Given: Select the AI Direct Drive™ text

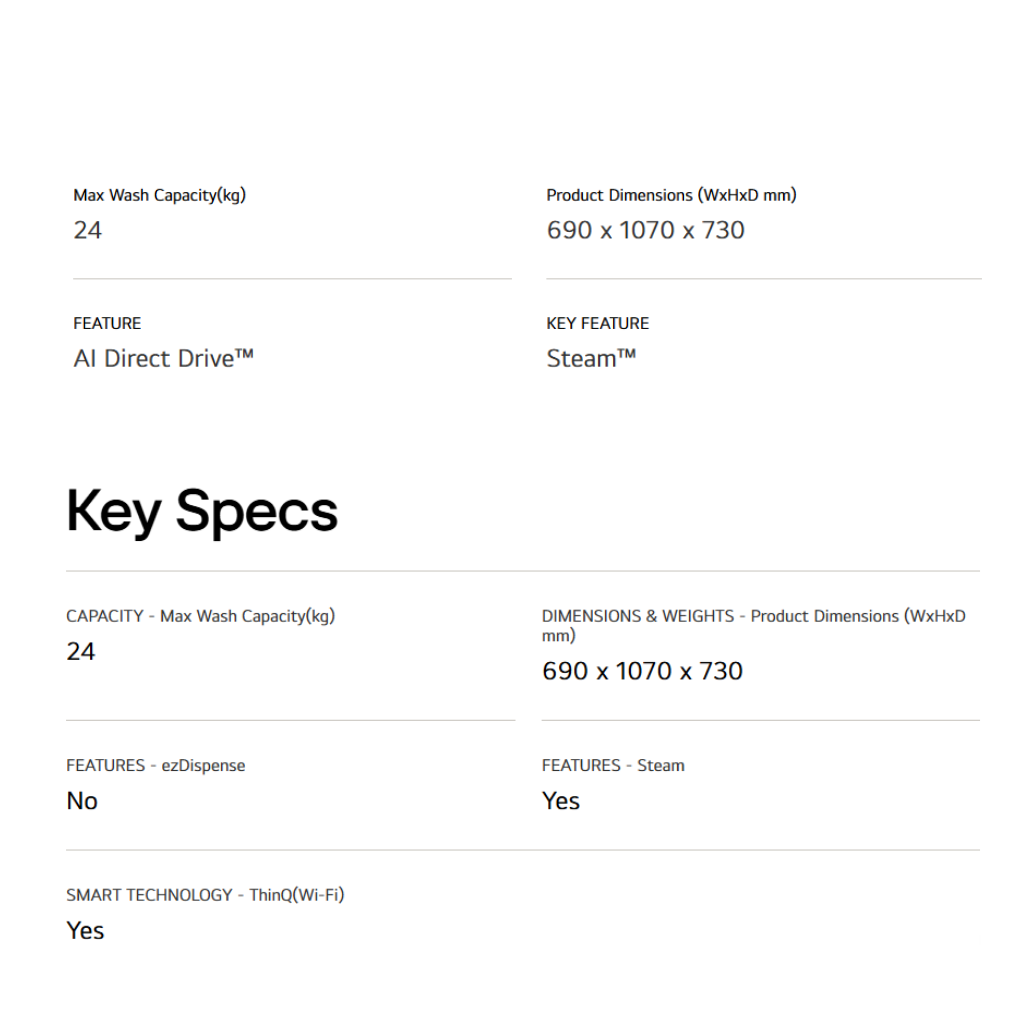Looking at the screenshot, I should point(163,358).
